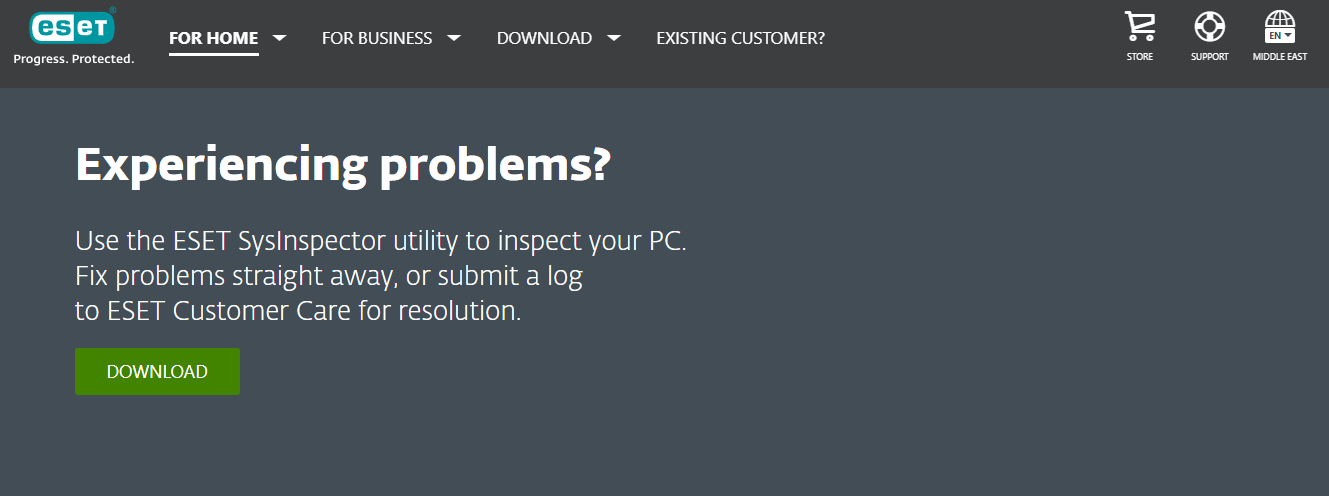Go to the EXISTING CUSTOMER? page
1329x496 pixels.
740,38
